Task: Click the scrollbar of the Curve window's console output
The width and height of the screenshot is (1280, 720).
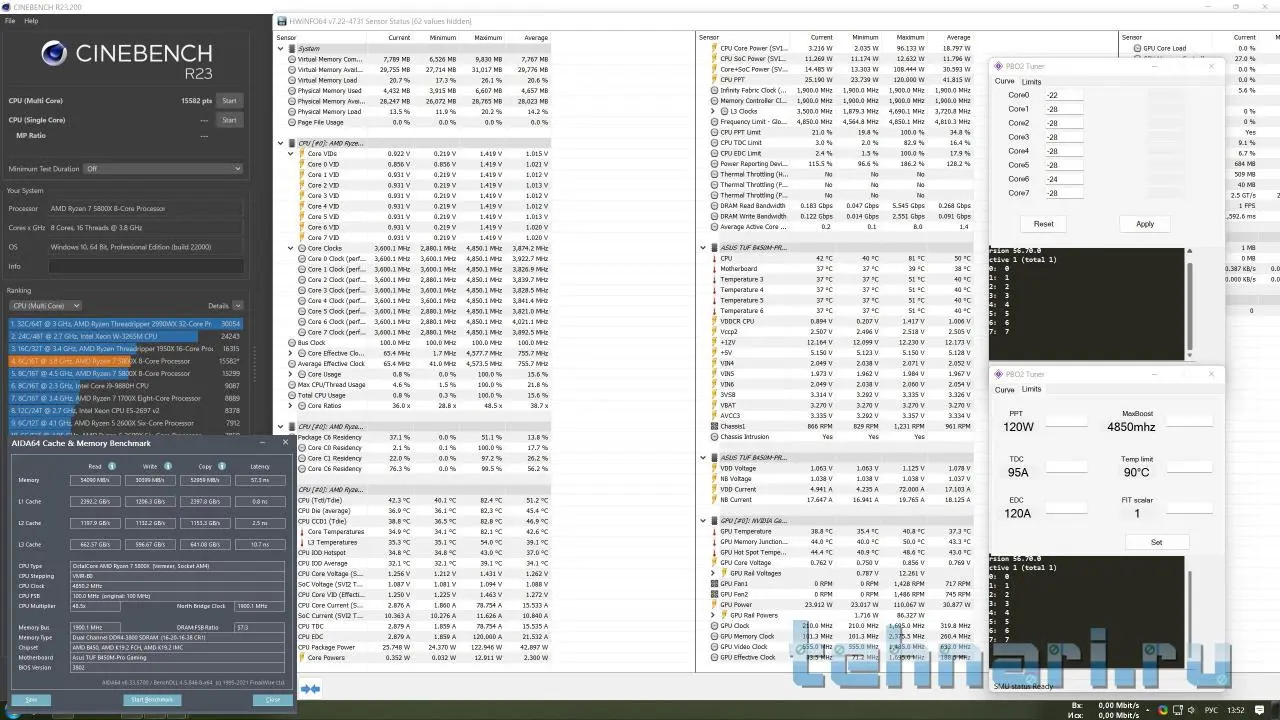Action: pos(1189,304)
